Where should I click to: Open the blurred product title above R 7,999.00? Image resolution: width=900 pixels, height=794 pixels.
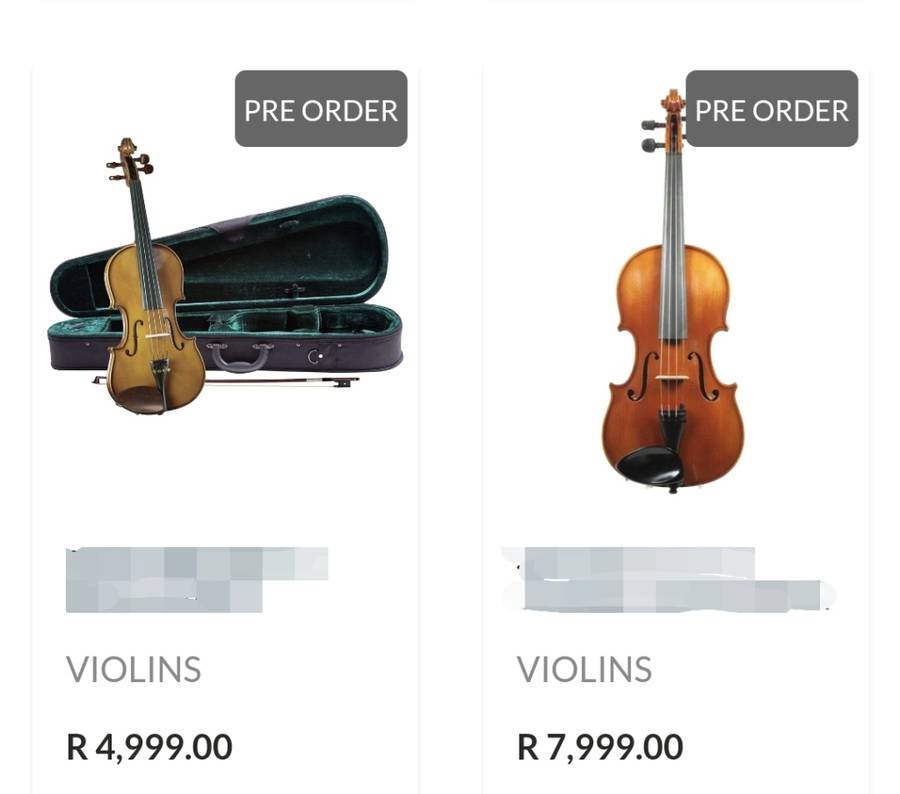point(668,579)
